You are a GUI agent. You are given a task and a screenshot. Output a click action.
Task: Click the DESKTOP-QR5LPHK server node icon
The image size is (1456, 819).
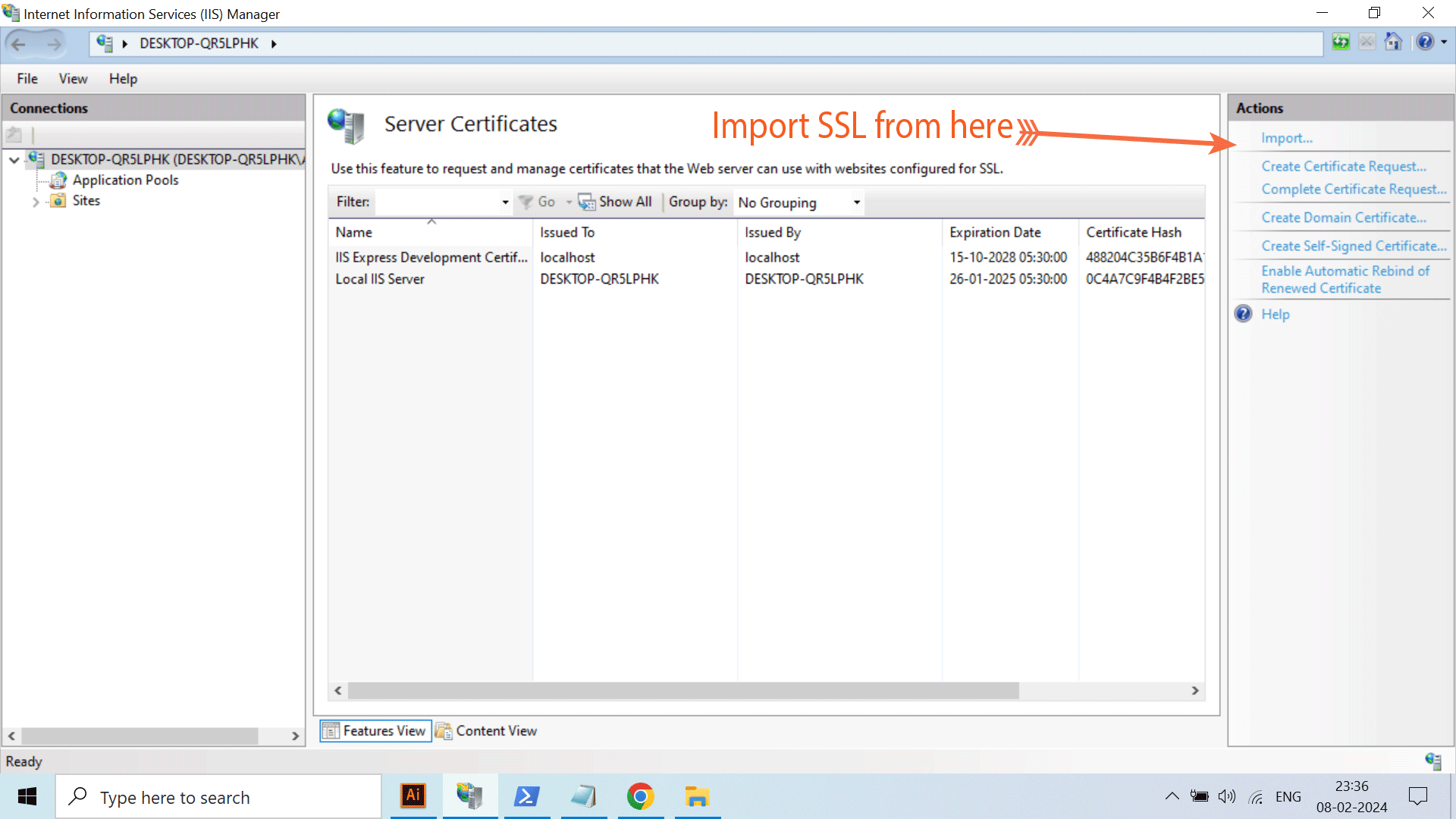(36, 159)
